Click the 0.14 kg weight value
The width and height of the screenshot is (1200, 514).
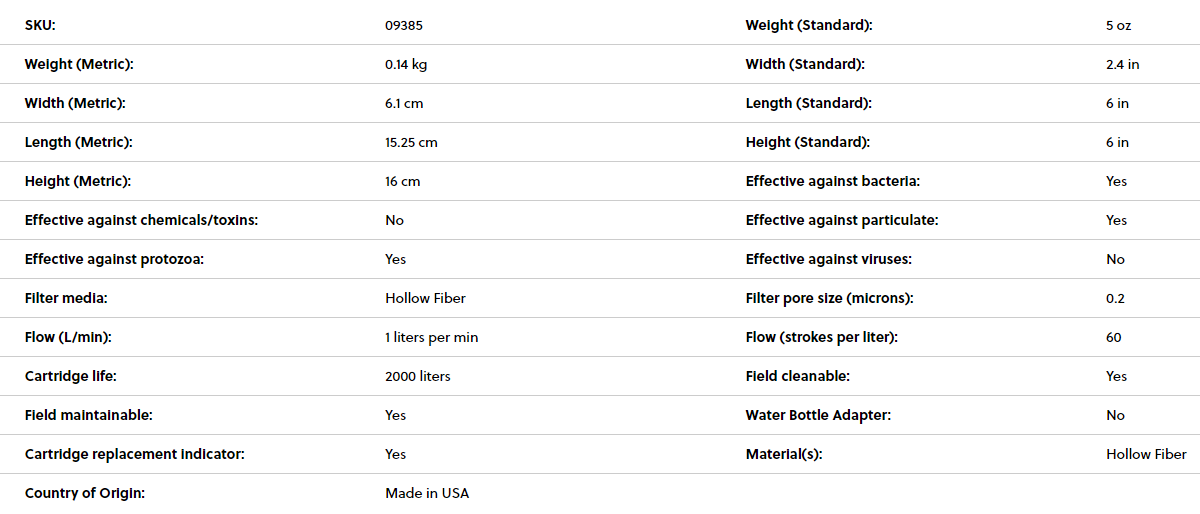click(406, 64)
